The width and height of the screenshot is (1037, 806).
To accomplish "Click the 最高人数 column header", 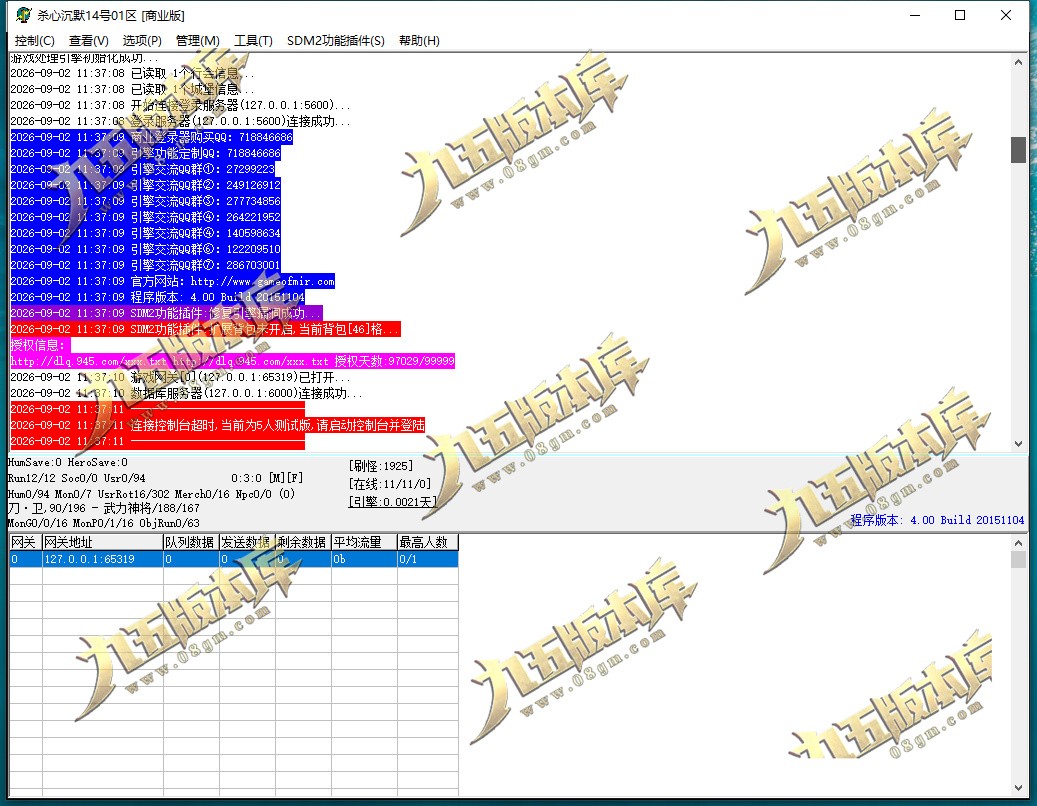I will 427,542.
